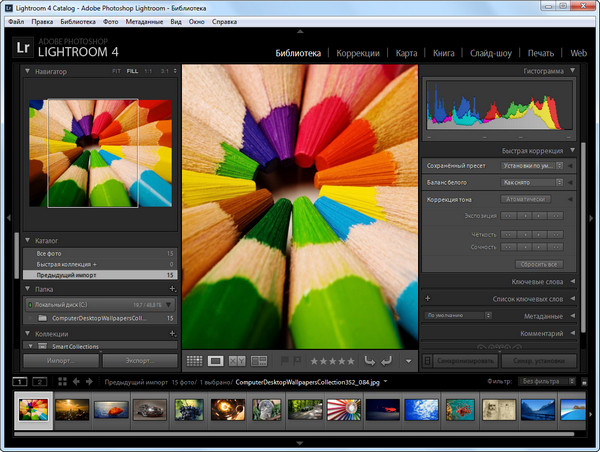Screen dimensions: 600x452
Task: Collapse the Навигатор panel
Action: pyautogui.click(x=28, y=71)
